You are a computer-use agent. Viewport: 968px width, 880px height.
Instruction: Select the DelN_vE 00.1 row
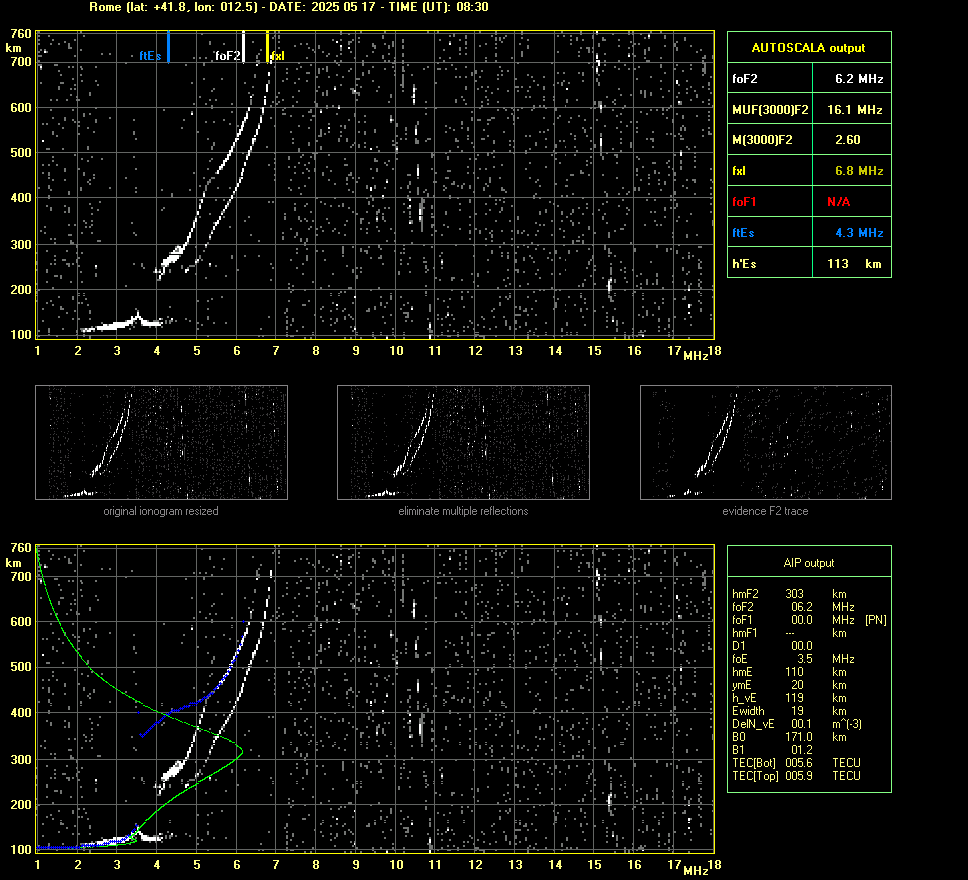tap(797, 724)
